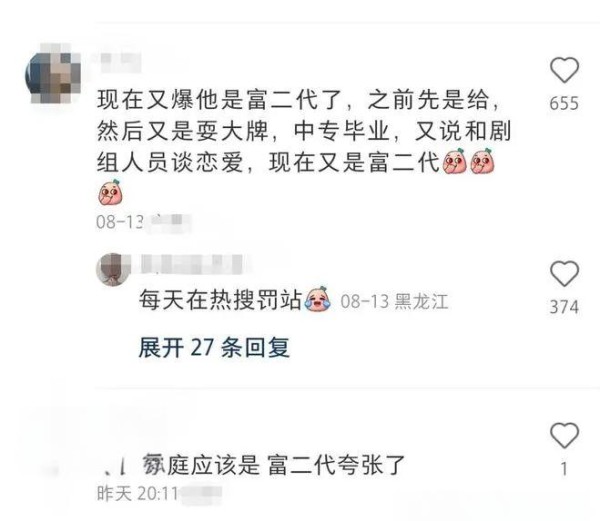
Task: Click the comment text 富二代夸张了
Action: tap(336, 465)
